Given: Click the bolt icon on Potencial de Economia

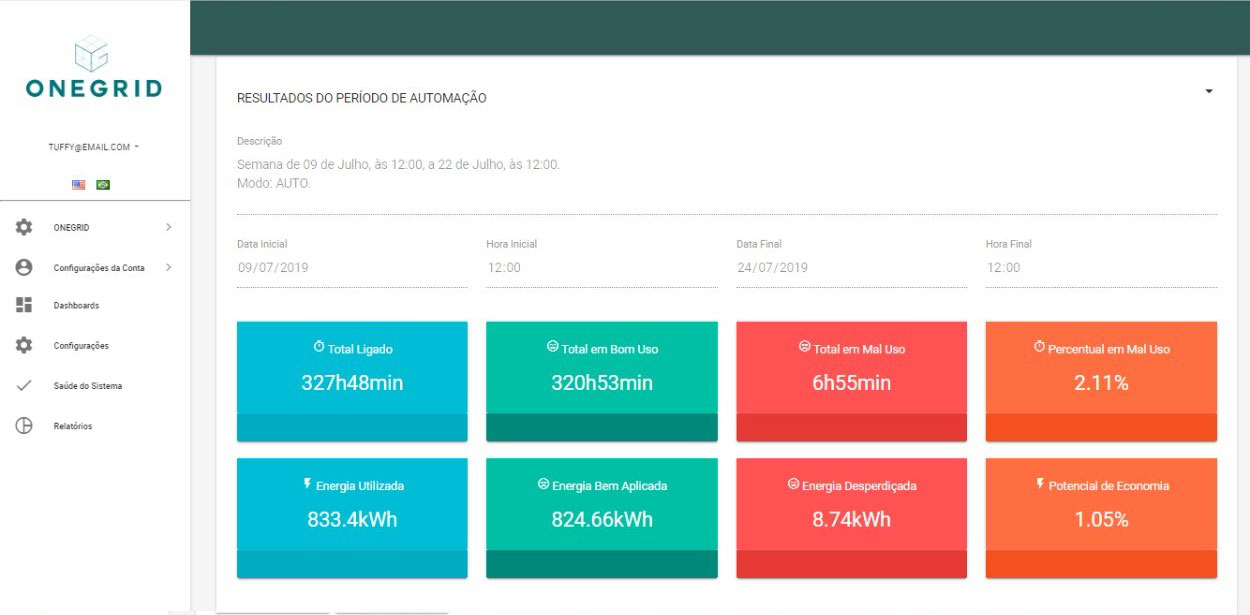Looking at the screenshot, I should pos(1040,483).
